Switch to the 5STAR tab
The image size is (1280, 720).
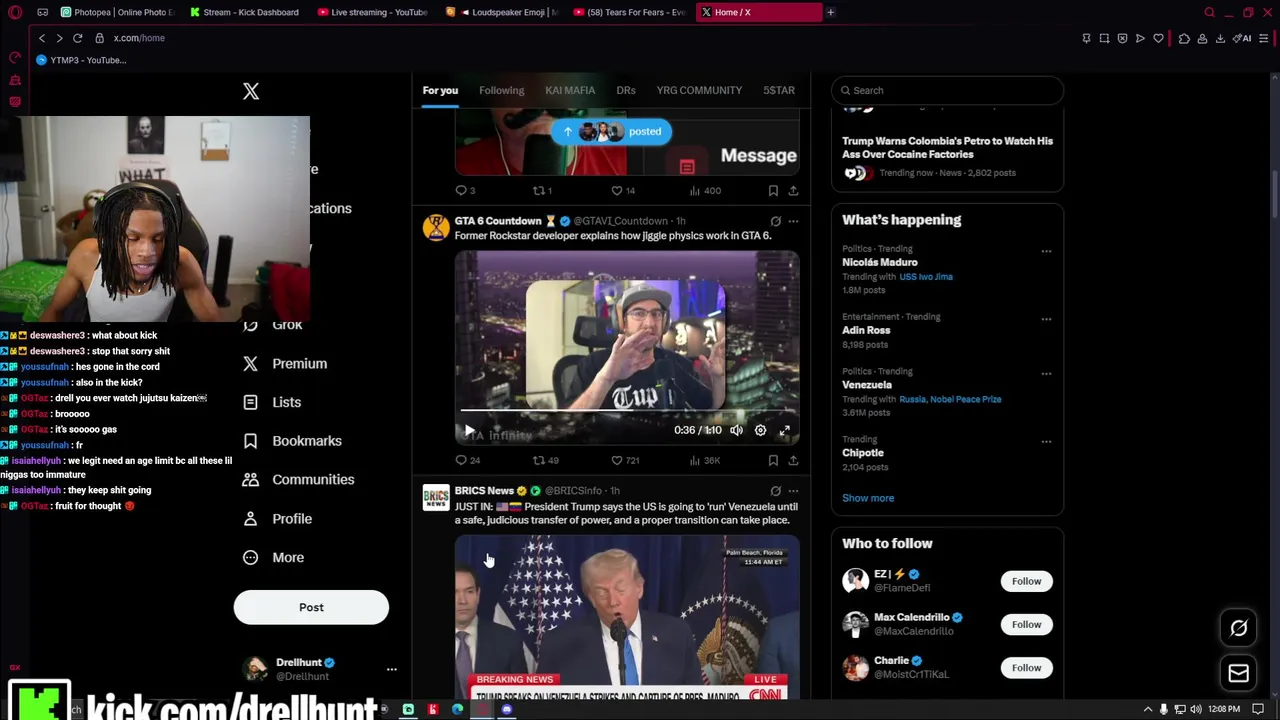[x=779, y=90]
